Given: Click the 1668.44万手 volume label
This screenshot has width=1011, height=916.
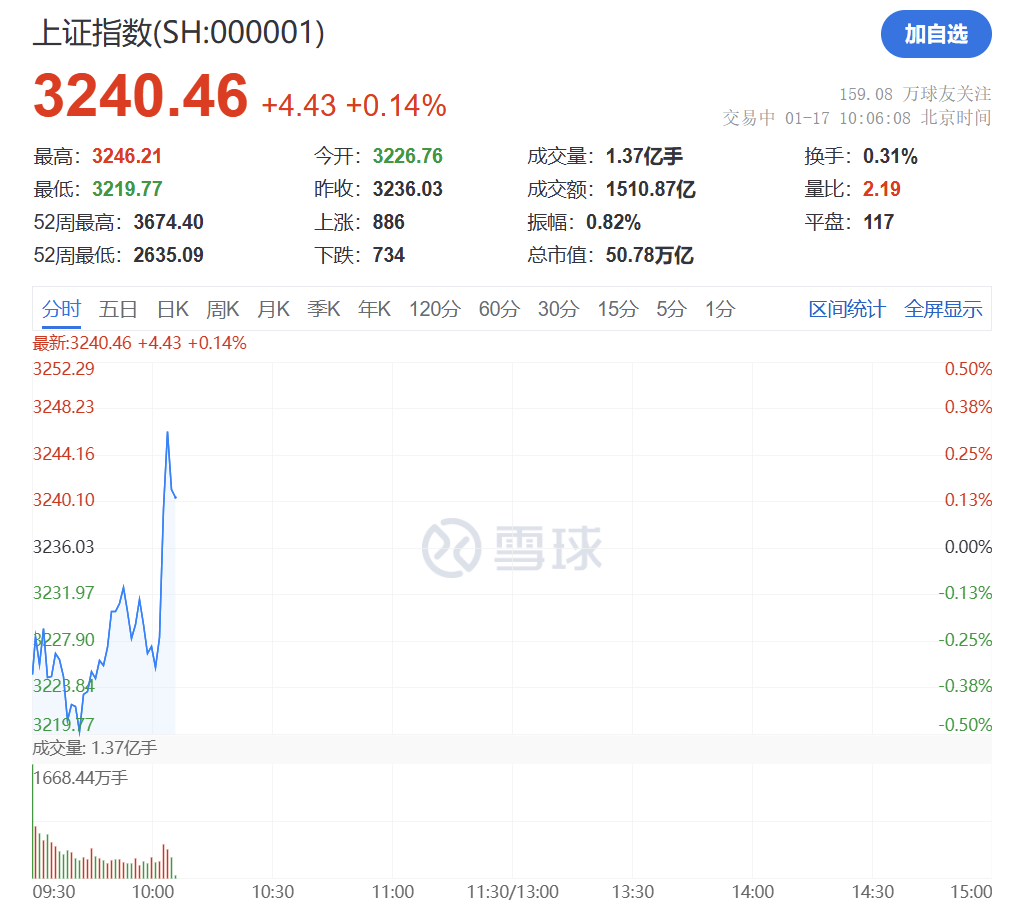Looking at the screenshot, I should click(81, 778).
